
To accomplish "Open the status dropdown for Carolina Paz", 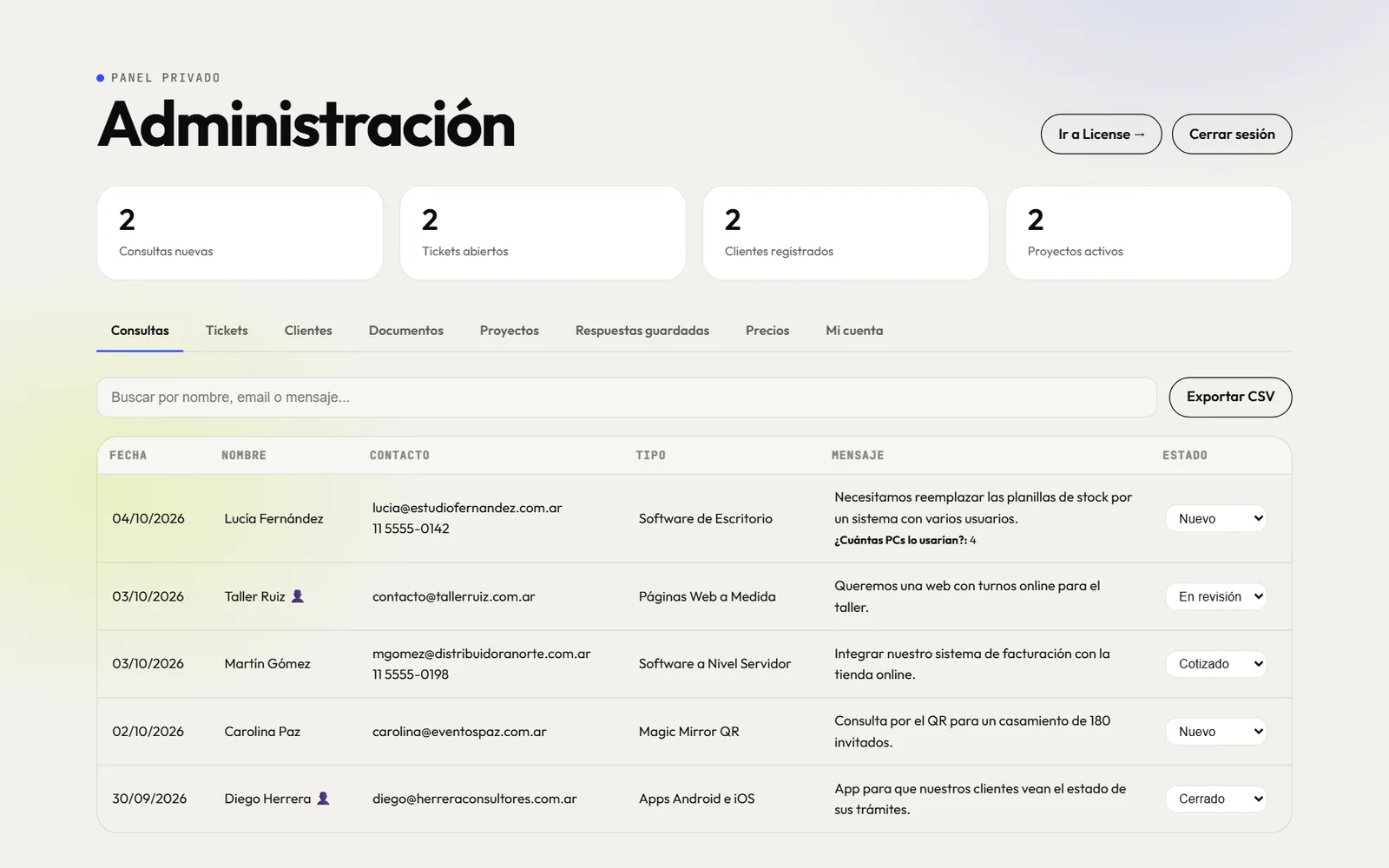I will click(x=1216, y=732).
